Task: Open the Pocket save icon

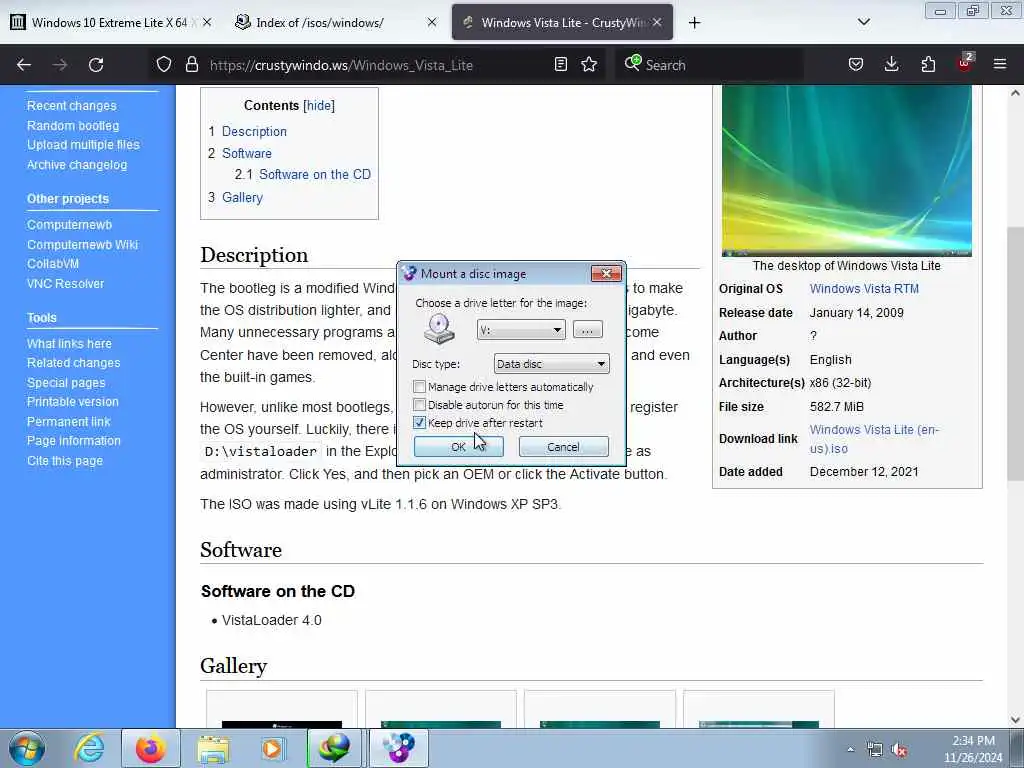Action: [856, 64]
